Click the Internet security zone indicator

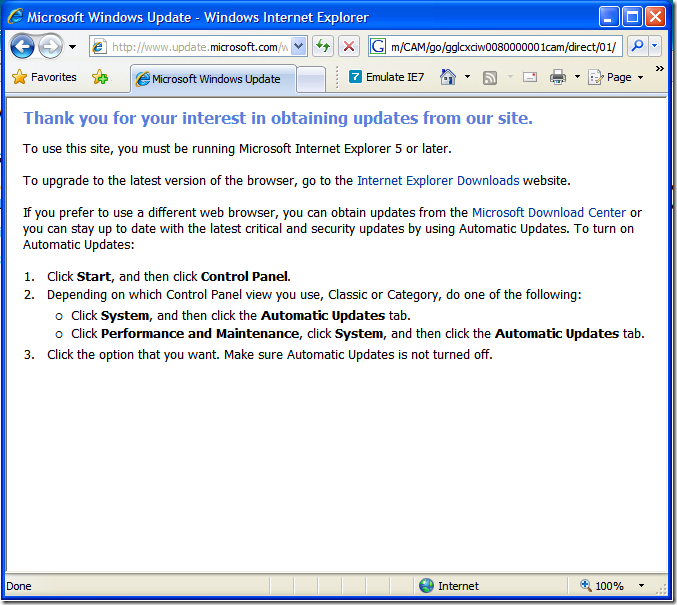pyautogui.click(x=449, y=586)
